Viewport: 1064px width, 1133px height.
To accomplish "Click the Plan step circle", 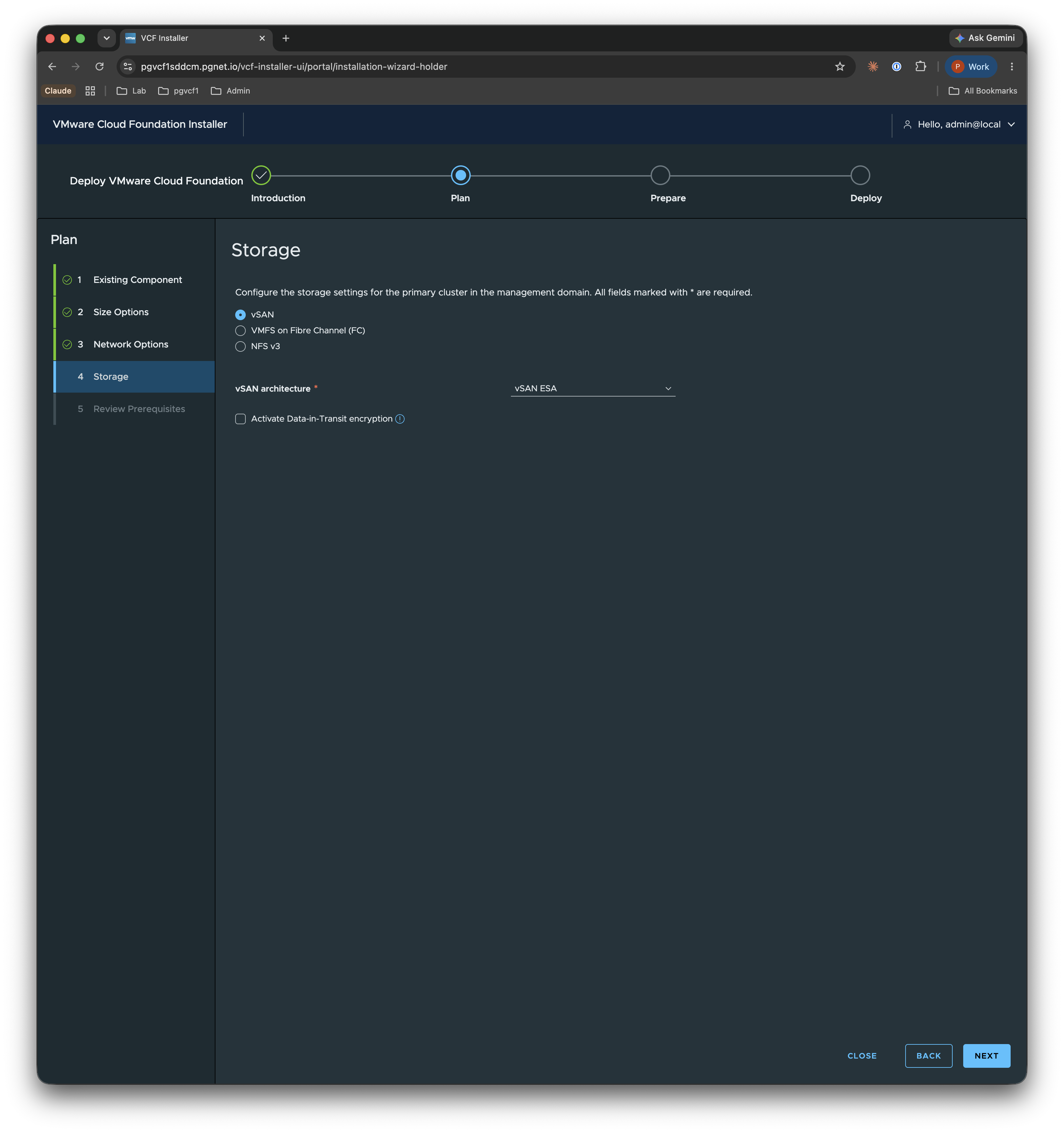I will point(461,176).
